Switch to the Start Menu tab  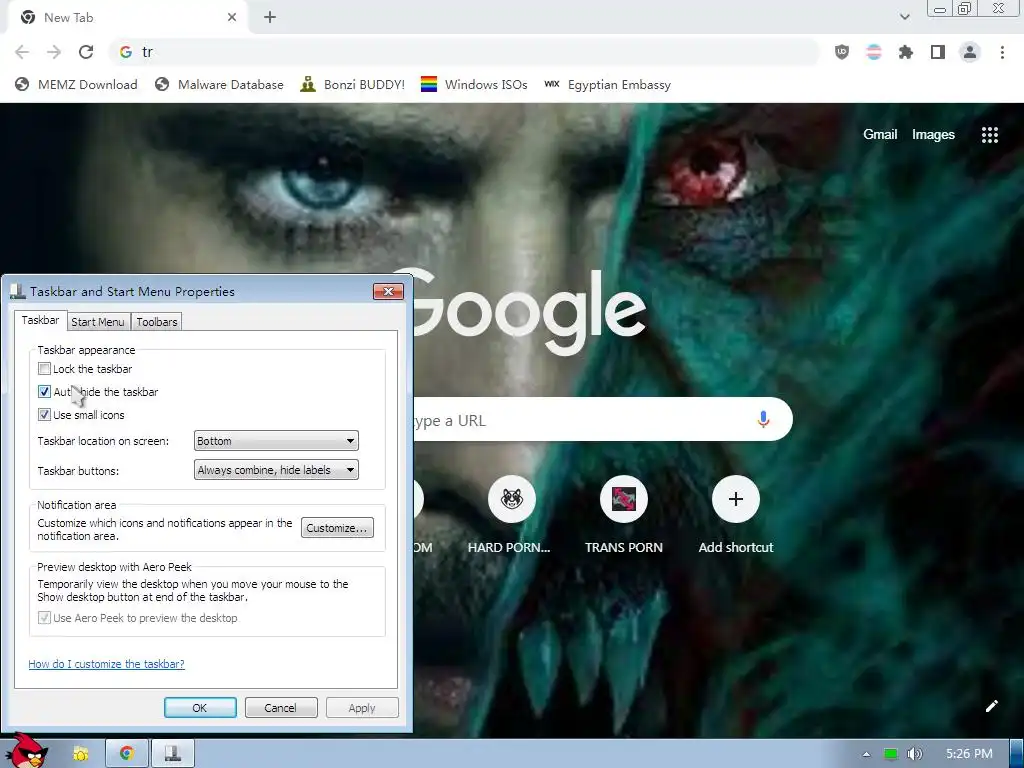pos(98,322)
